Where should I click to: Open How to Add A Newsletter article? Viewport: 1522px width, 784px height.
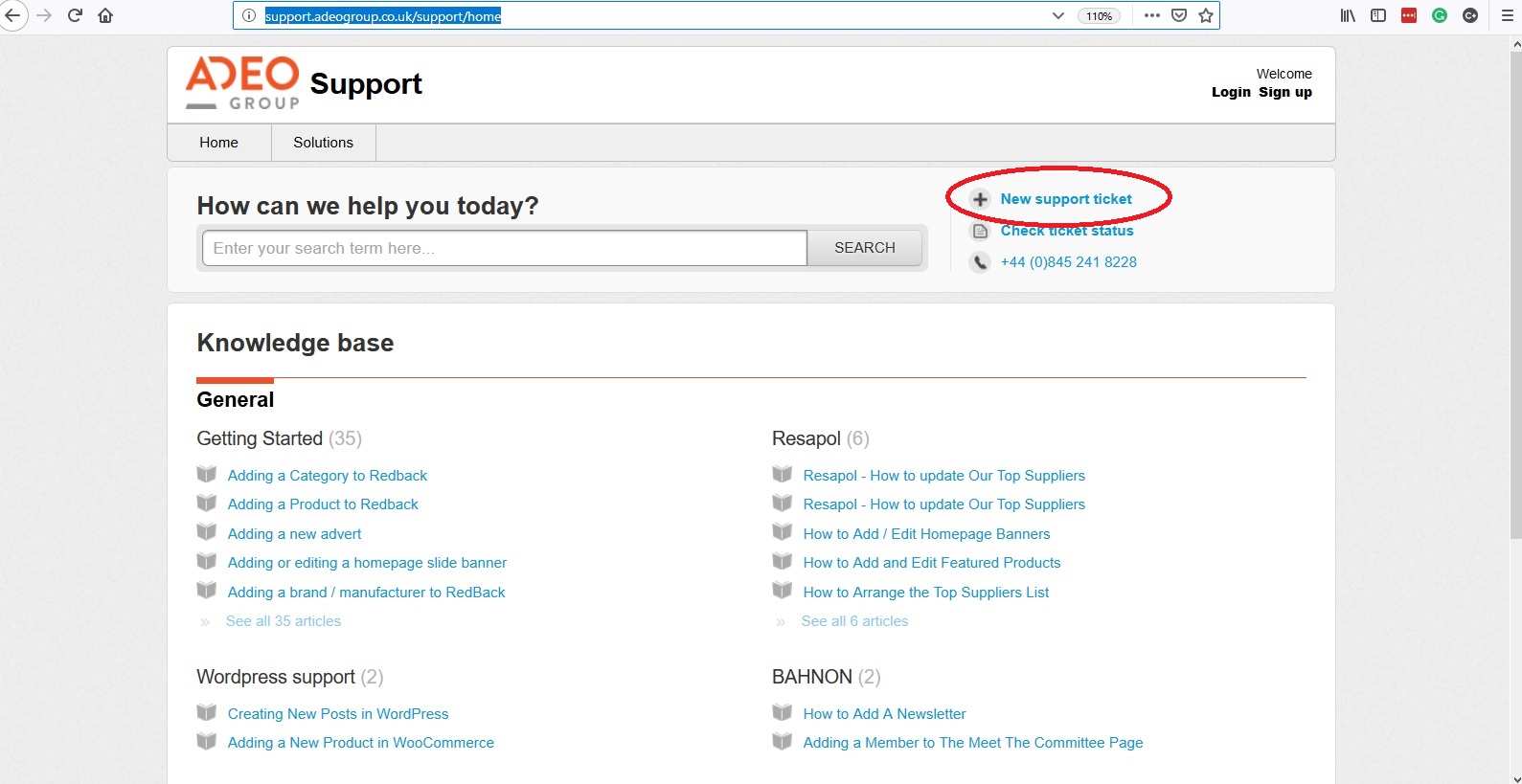[x=884, y=714]
